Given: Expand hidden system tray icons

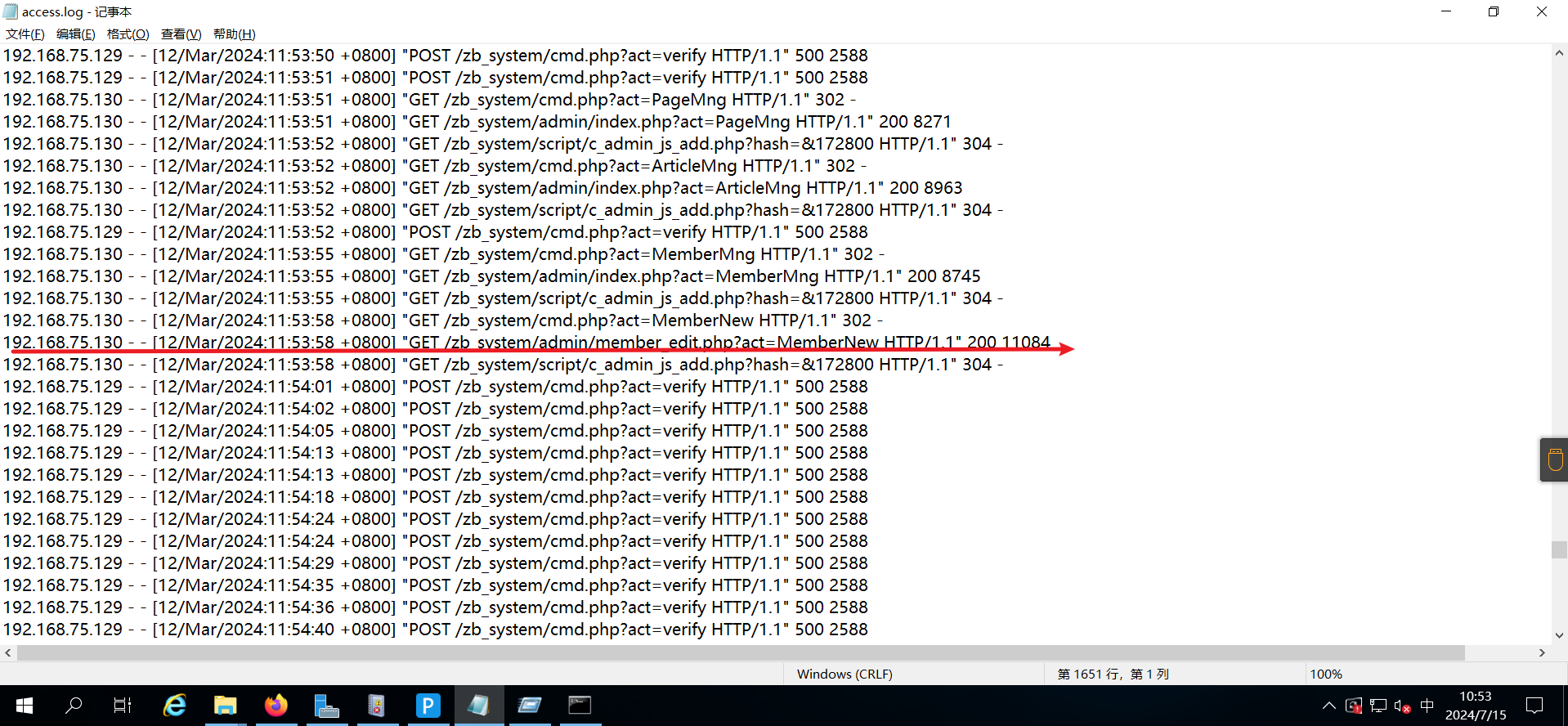Looking at the screenshot, I should click(1328, 706).
